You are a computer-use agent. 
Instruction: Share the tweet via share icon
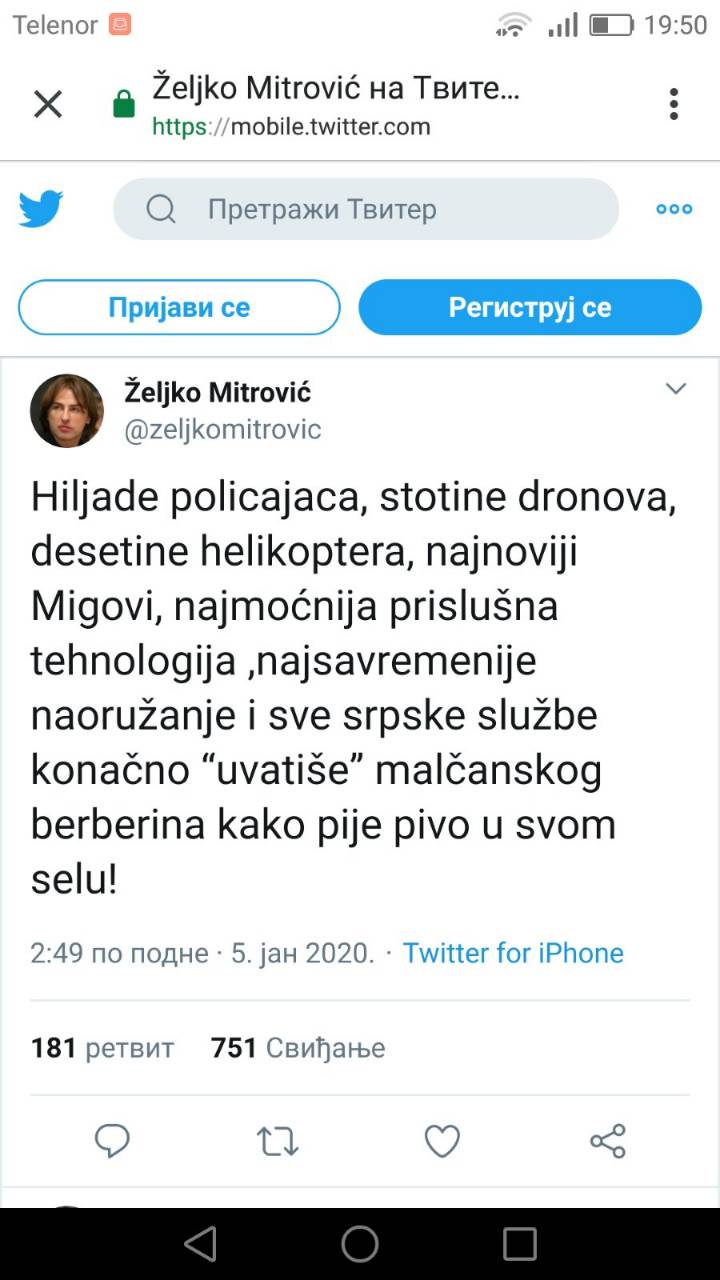[607, 1140]
